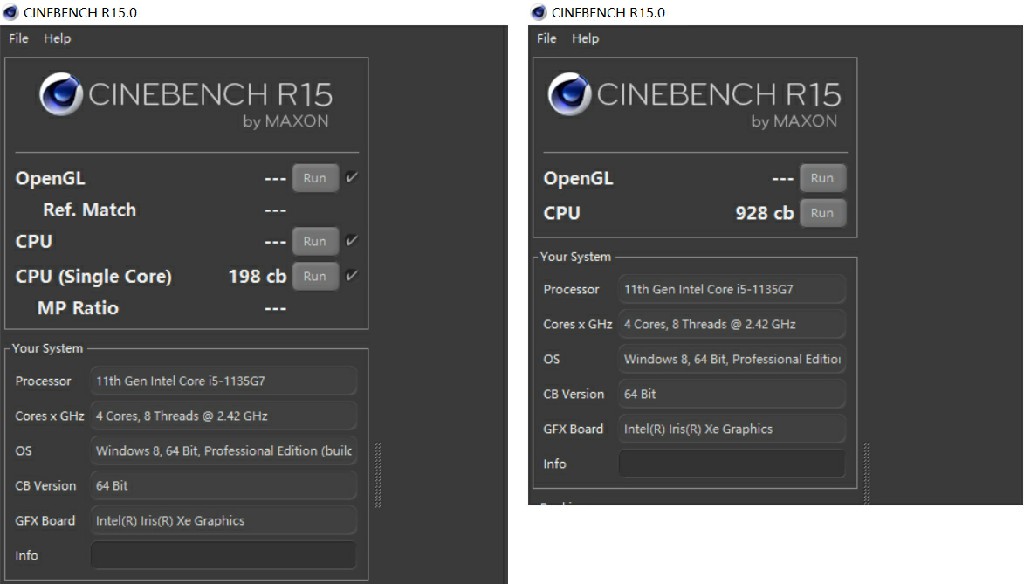Image resolution: width=1024 pixels, height=584 pixels.
Task: Click the 'OpenGL' label in the right window
Action: click(x=578, y=178)
